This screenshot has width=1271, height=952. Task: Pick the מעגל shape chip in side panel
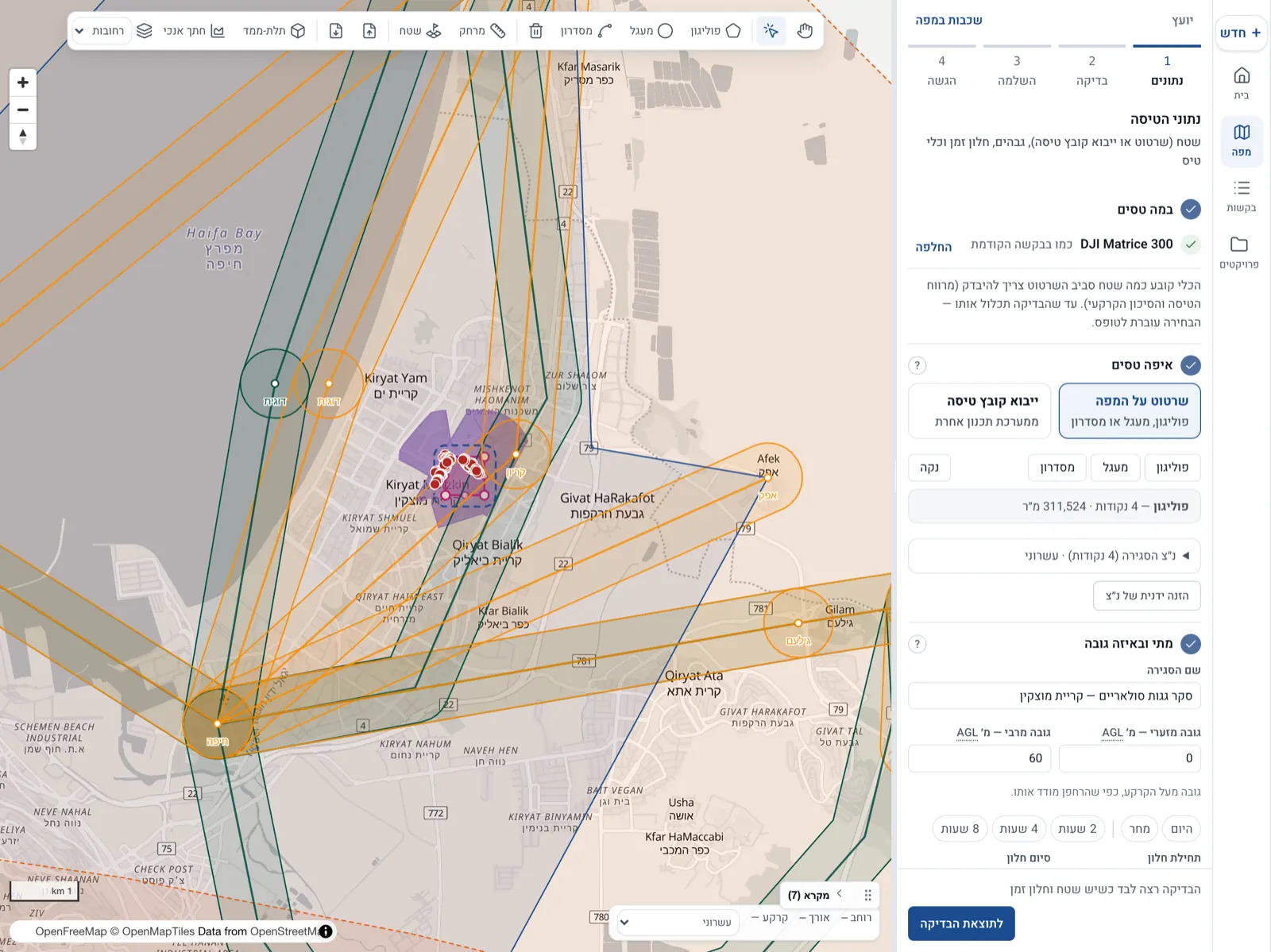click(x=1115, y=468)
